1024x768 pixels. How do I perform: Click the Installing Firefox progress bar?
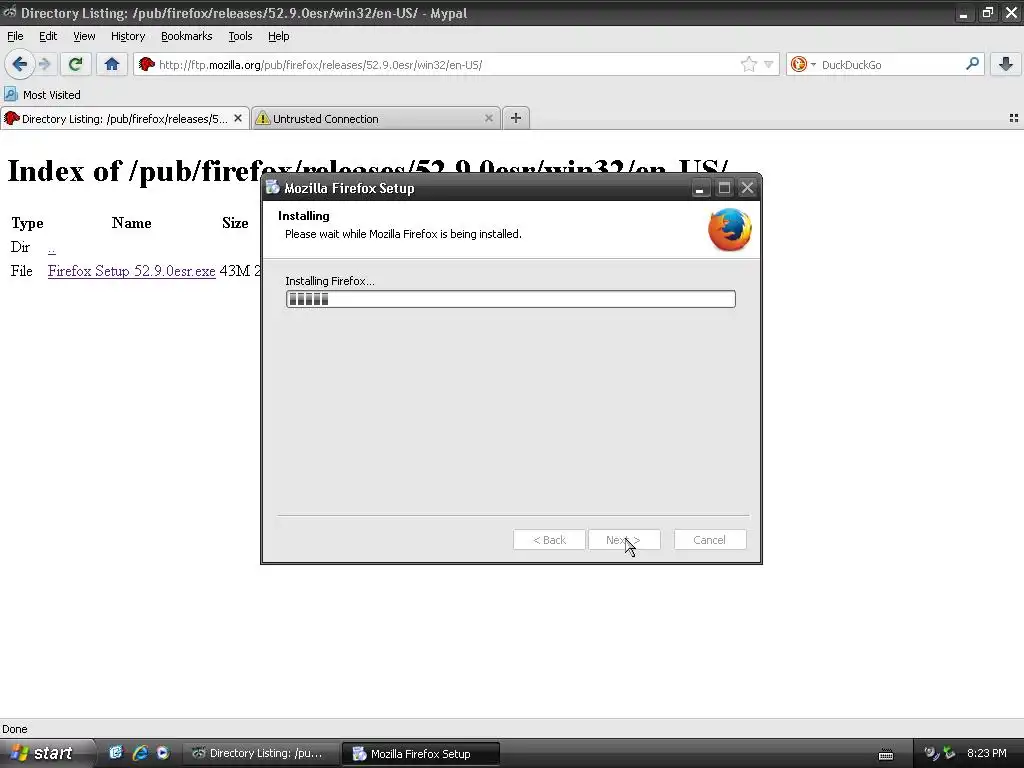[x=511, y=299]
